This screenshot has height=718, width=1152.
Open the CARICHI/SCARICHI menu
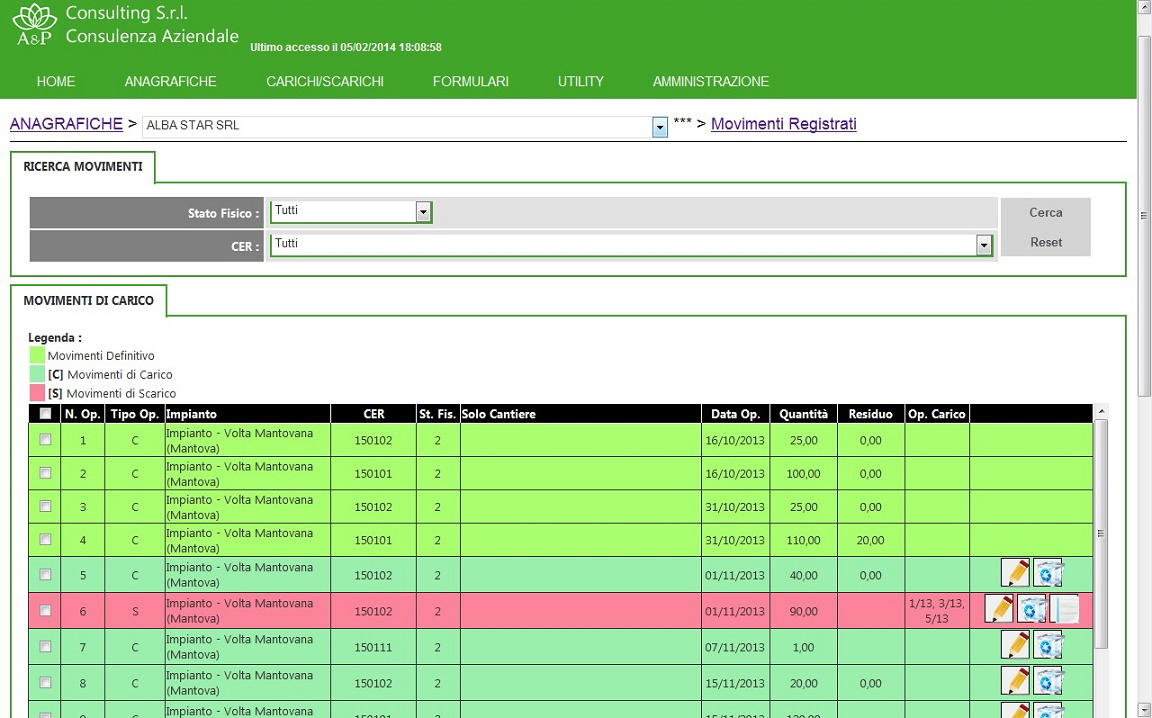click(325, 82)
